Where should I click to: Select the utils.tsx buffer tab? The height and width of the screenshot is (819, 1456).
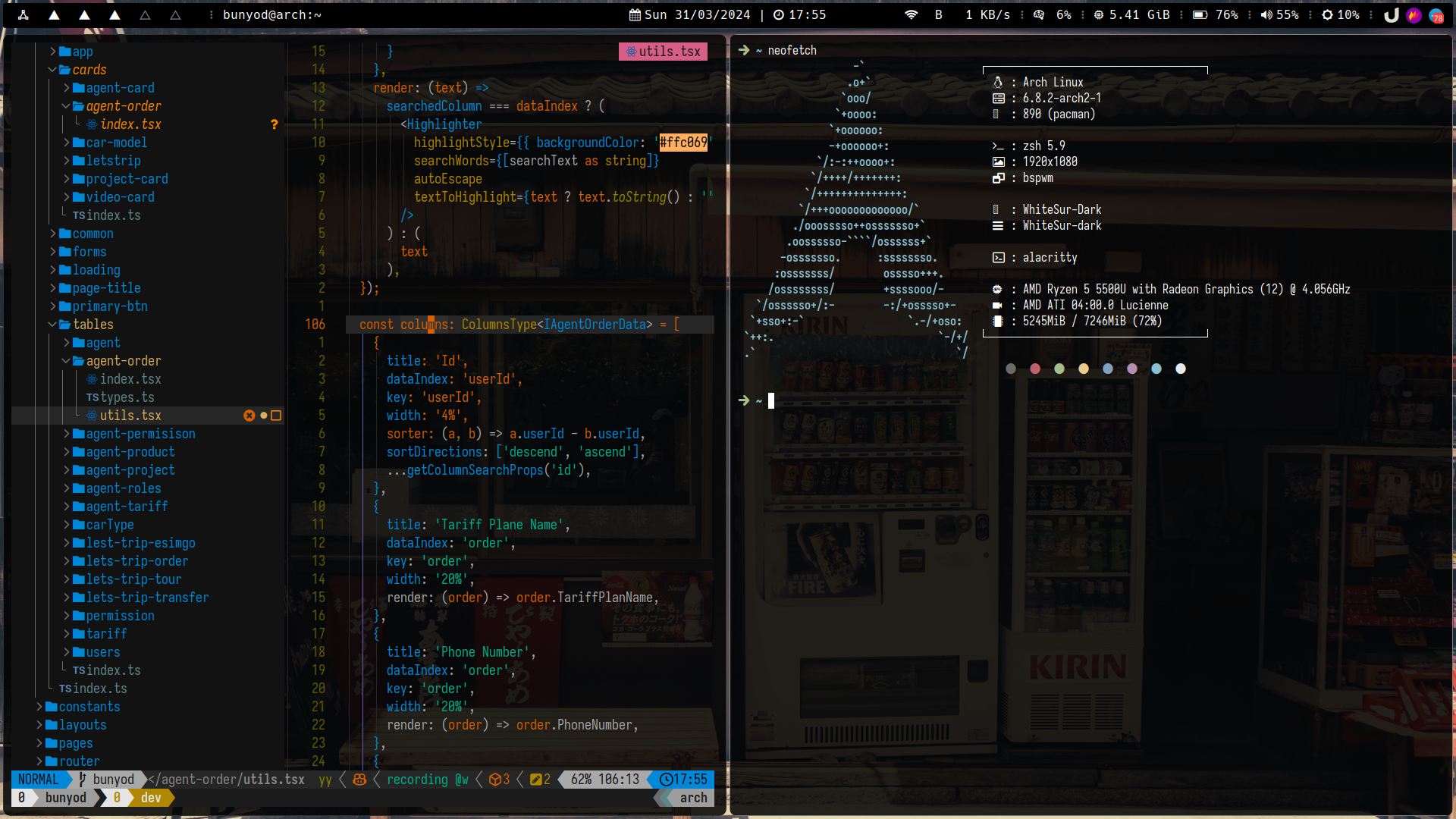663,52
